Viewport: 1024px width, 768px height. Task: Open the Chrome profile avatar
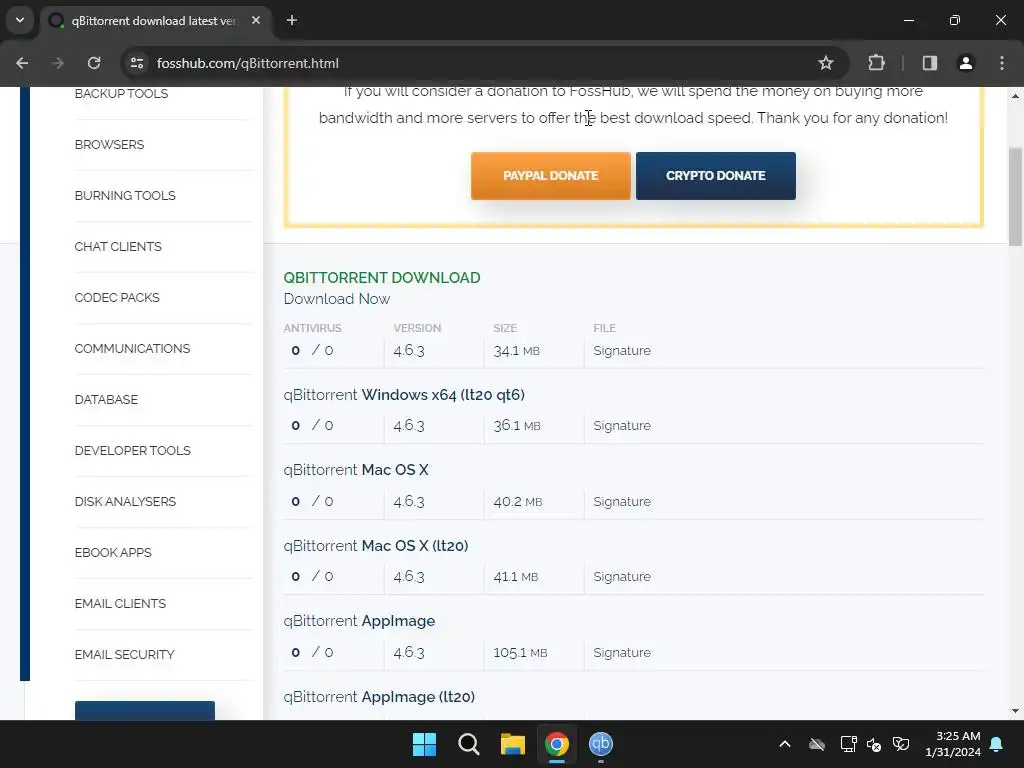tap(966, 63)
